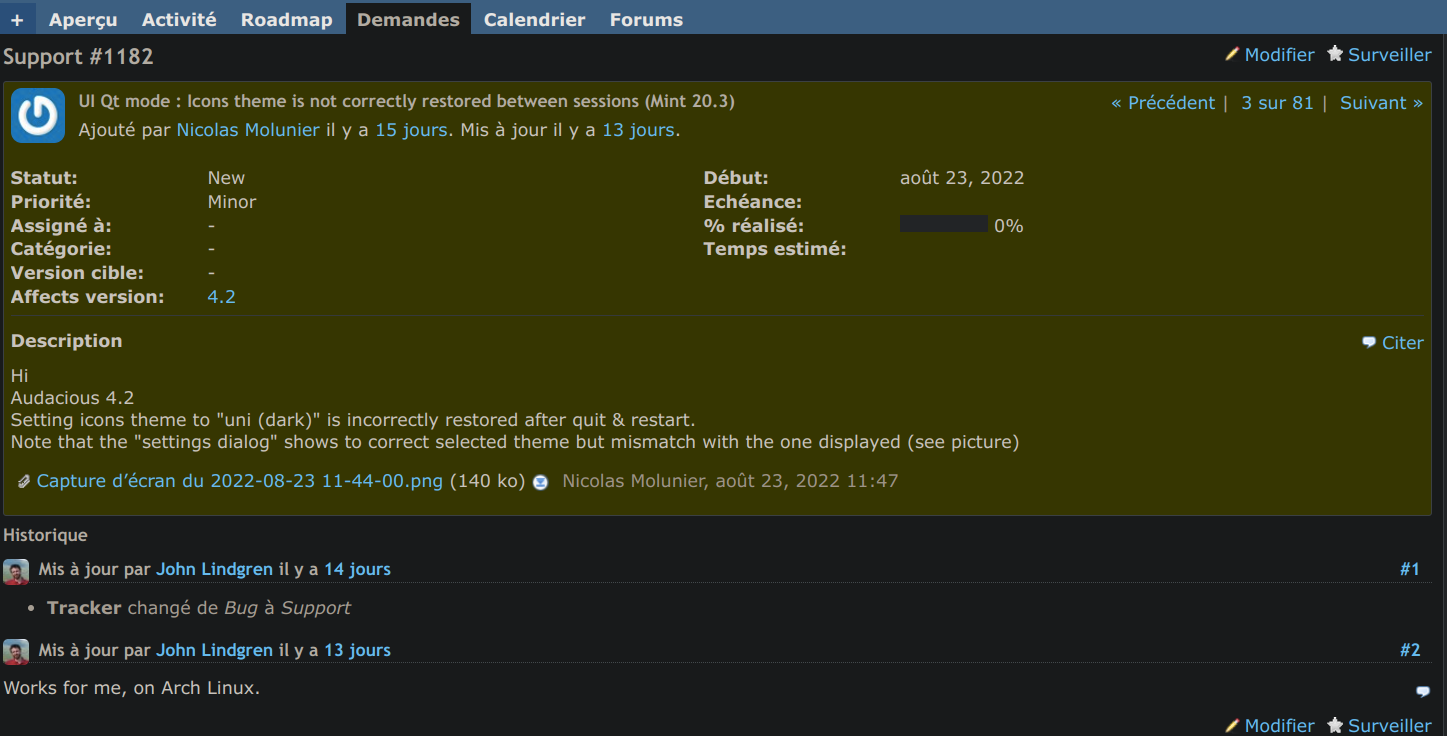Screen dimensions: 1447x736
Task: Click the Statut value 'New'
Action: point(226,178)
